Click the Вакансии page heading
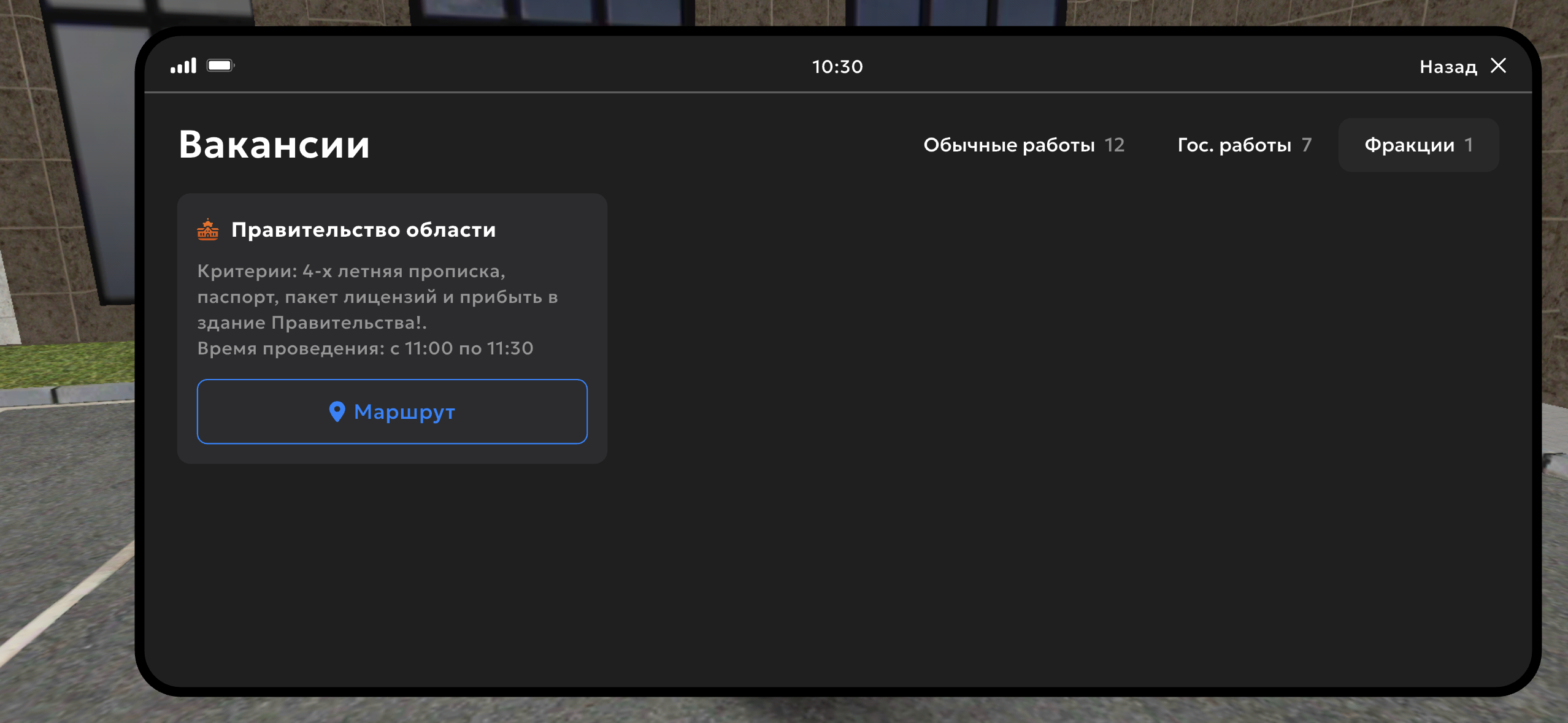This screenshot has width=1568, height=723. pyautogui.click(x=274, y=145)
